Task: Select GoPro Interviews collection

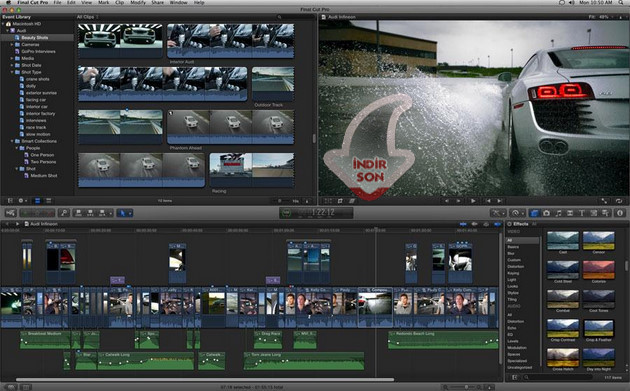Action: pyautogui.click(x=38, y=51)
